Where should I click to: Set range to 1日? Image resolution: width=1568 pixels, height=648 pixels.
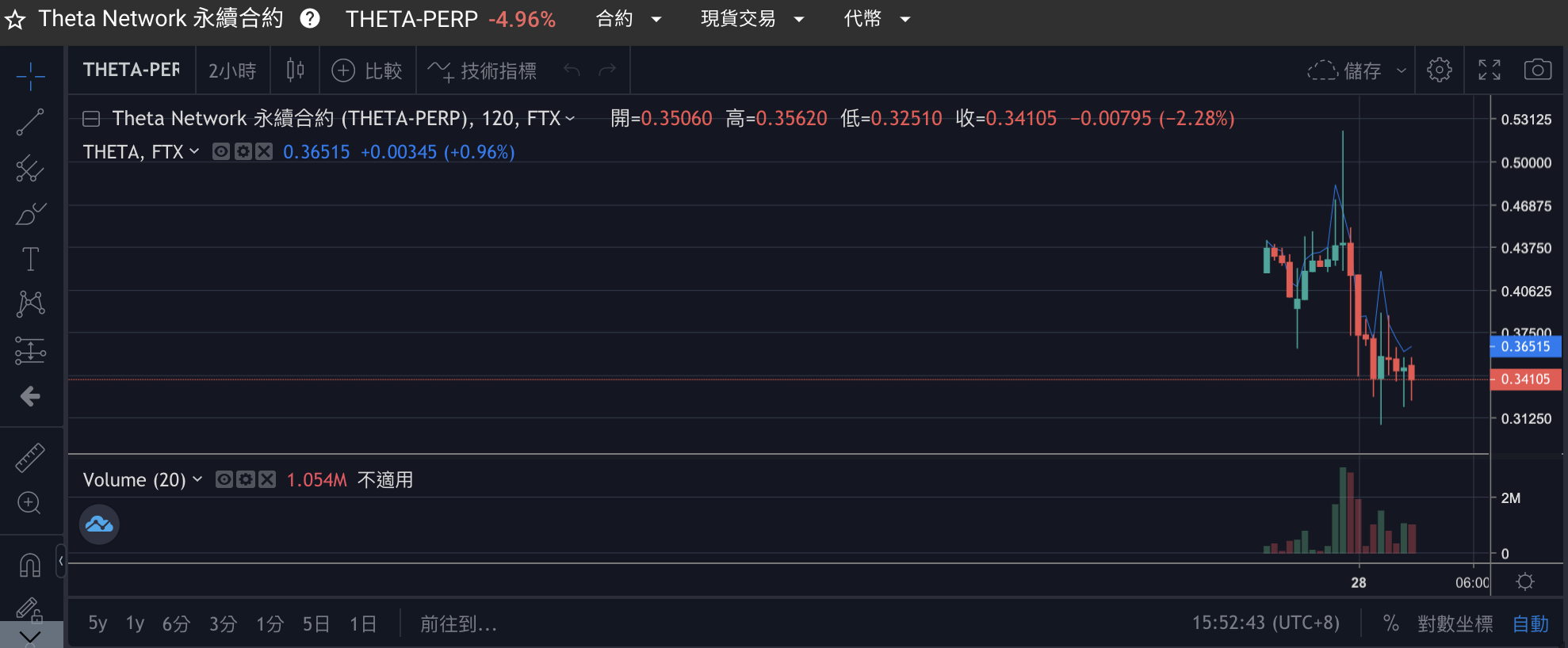pos(363,624)
